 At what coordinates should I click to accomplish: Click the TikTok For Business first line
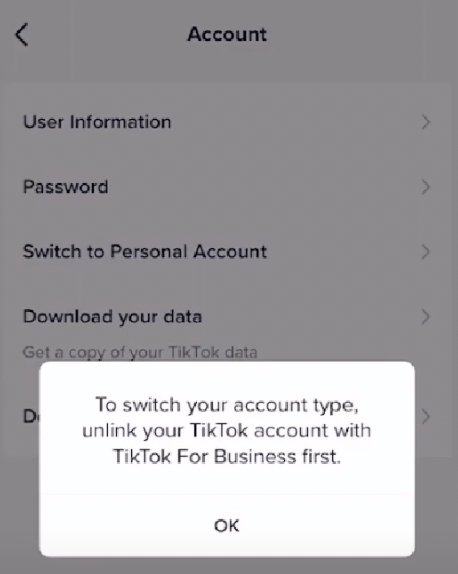point(227,456)
